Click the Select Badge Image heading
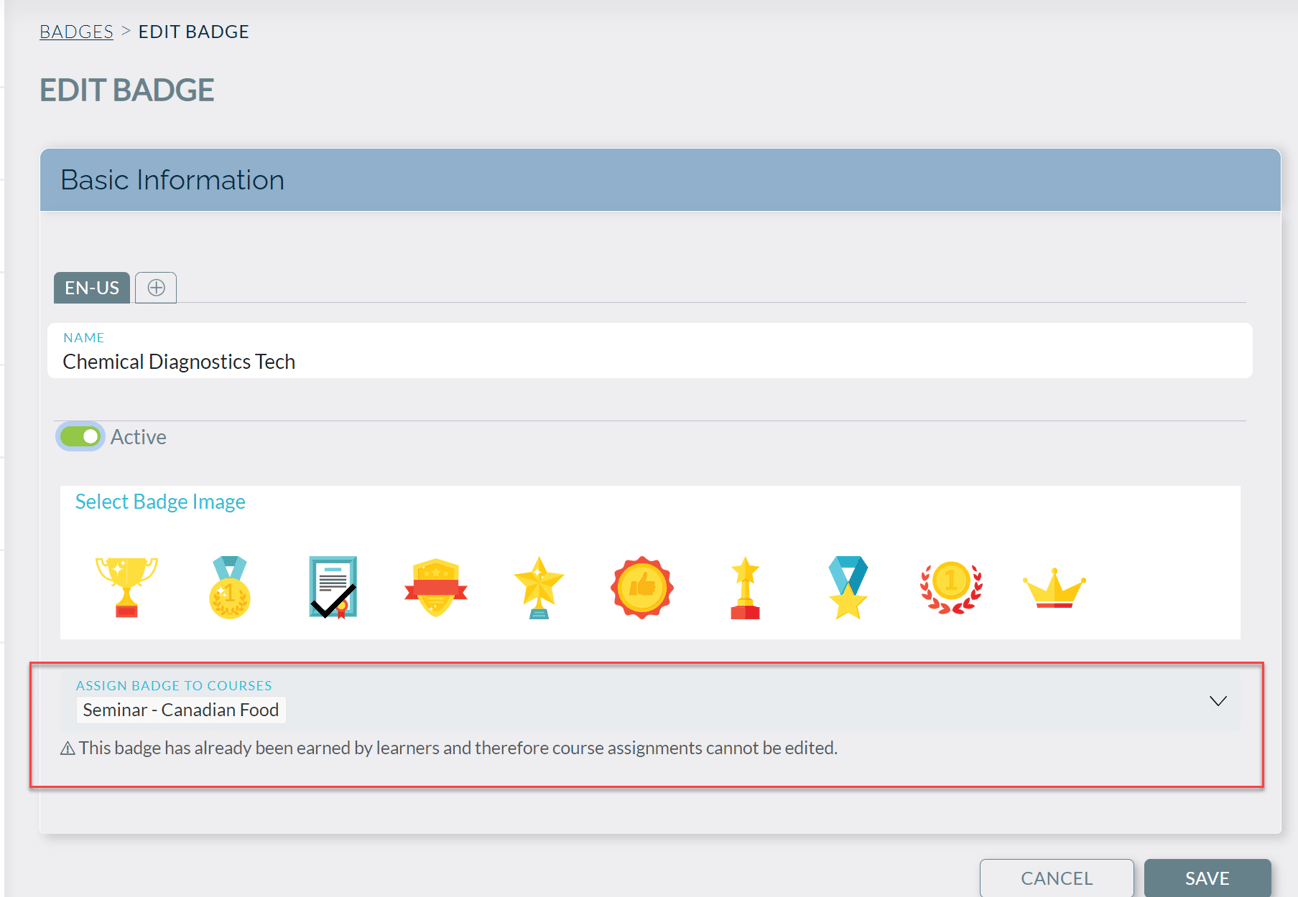The image size is (1298, 897). (x=160, y=501)
